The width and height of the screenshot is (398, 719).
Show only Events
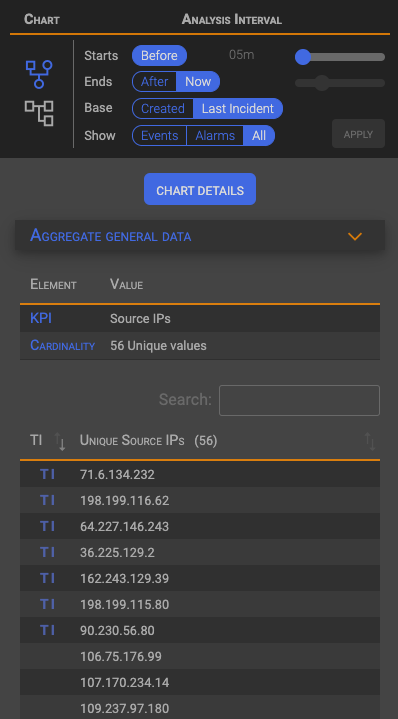(160, 136)
